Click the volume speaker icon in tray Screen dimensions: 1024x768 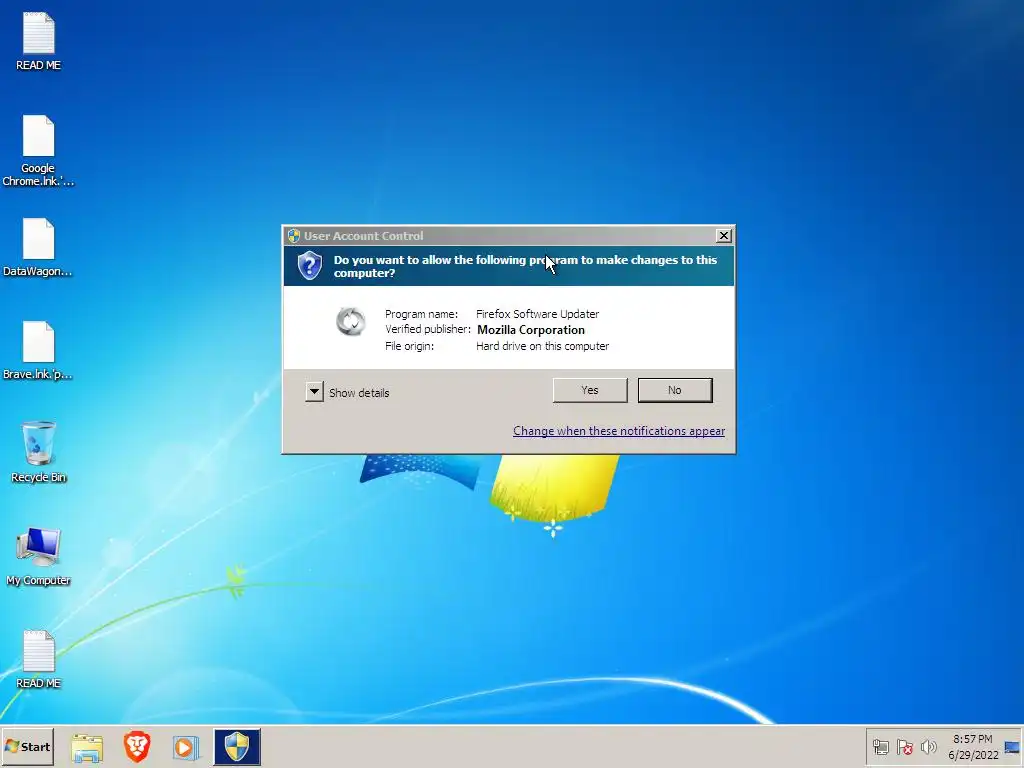click(928, 747)
